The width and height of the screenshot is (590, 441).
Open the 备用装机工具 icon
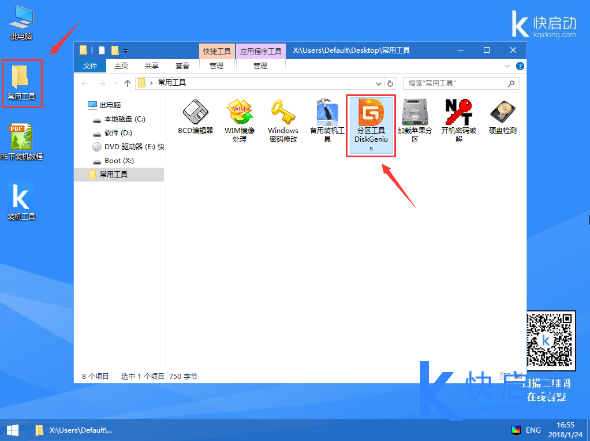coord(327,120)
